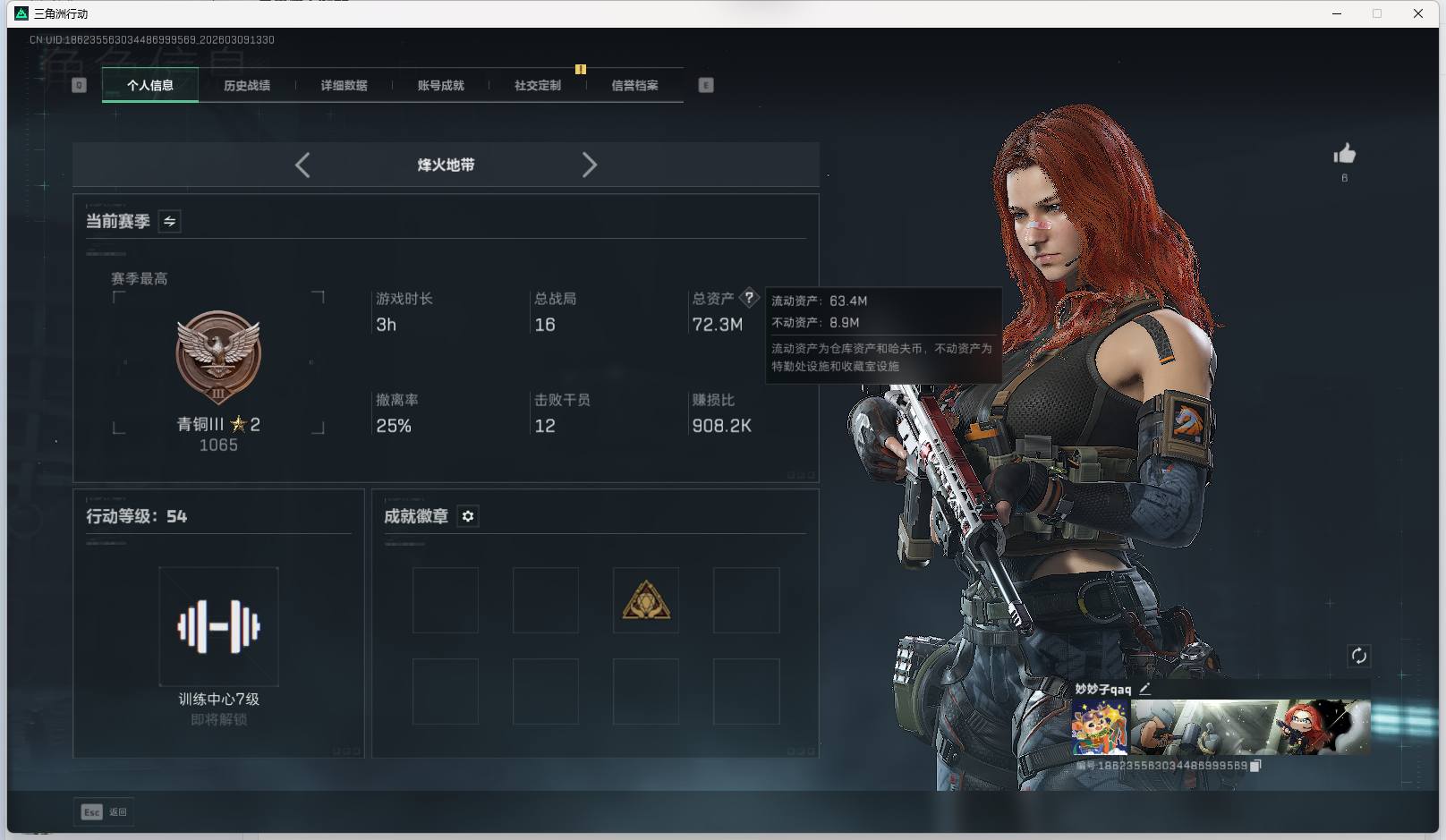Switch to the 个人信息 tab
Screen dimensions: 1446x840
tap(150, 86)
